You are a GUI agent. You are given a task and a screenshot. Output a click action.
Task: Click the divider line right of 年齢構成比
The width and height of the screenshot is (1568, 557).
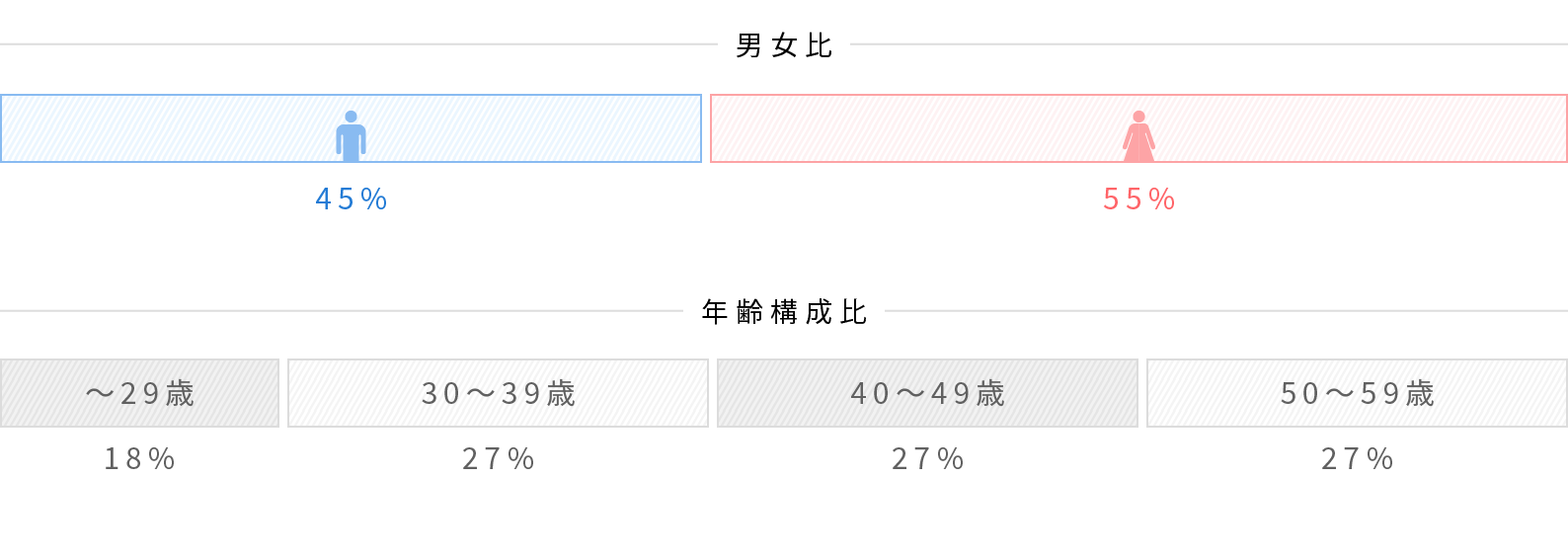(x=1226, y=311)
